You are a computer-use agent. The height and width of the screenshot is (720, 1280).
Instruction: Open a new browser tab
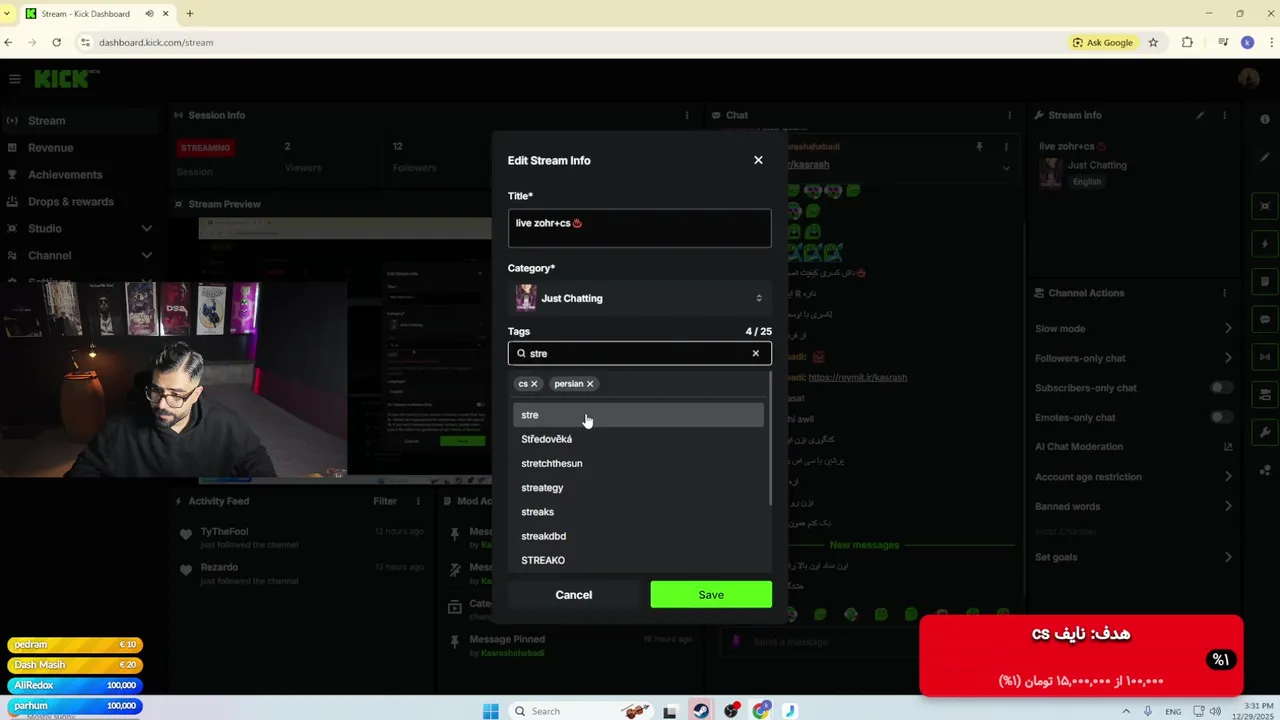click(190, 14)
